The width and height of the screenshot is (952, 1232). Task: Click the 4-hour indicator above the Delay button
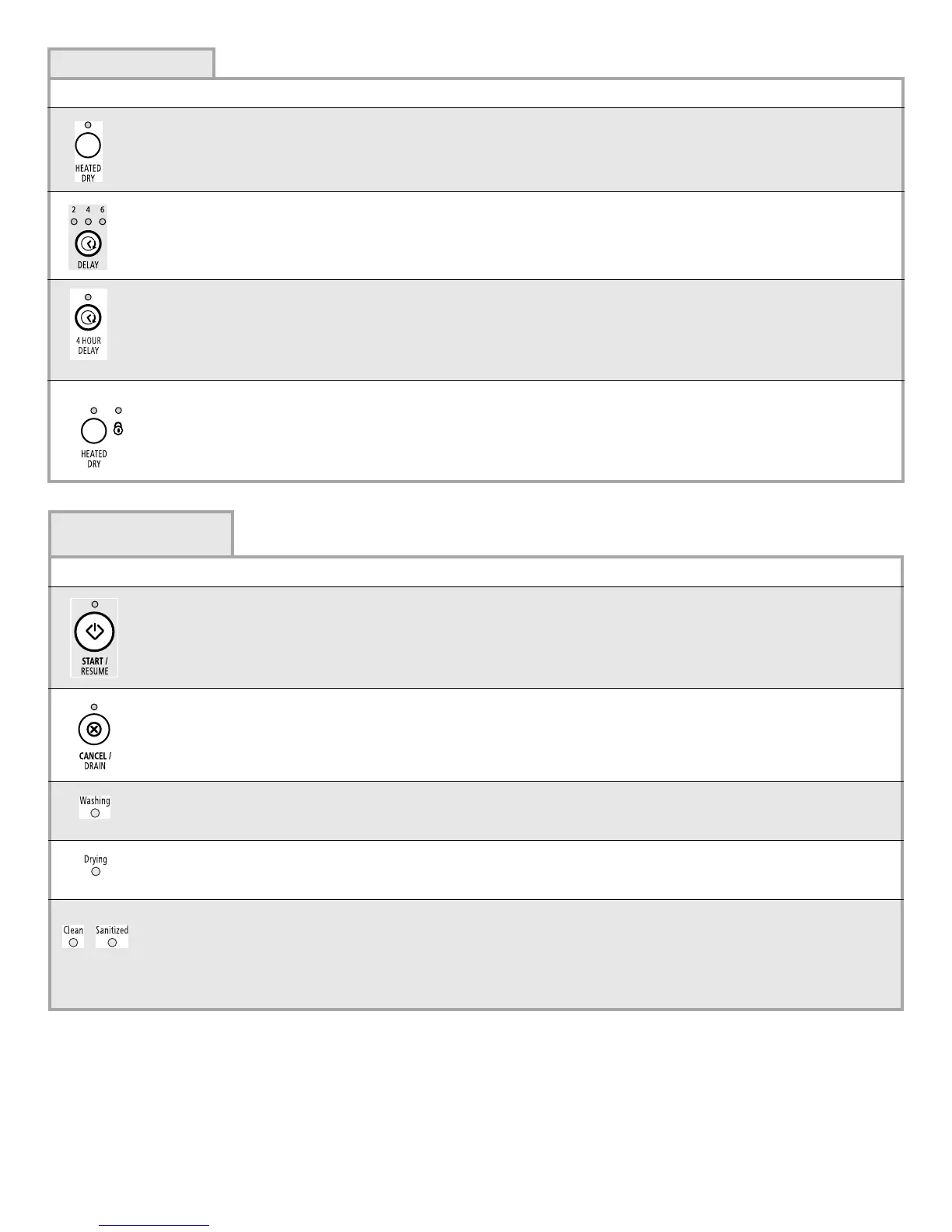coord(88,222)
